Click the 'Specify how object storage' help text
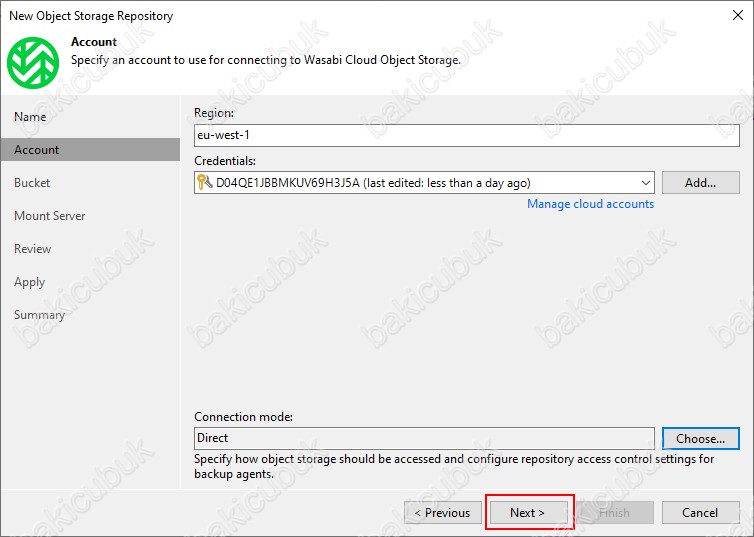This screenshot has width=754, height=537. (454, 466)
